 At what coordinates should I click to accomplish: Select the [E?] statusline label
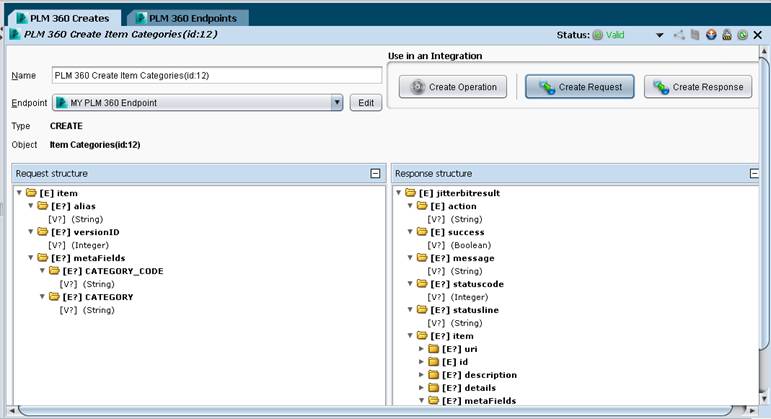[464, 310]
